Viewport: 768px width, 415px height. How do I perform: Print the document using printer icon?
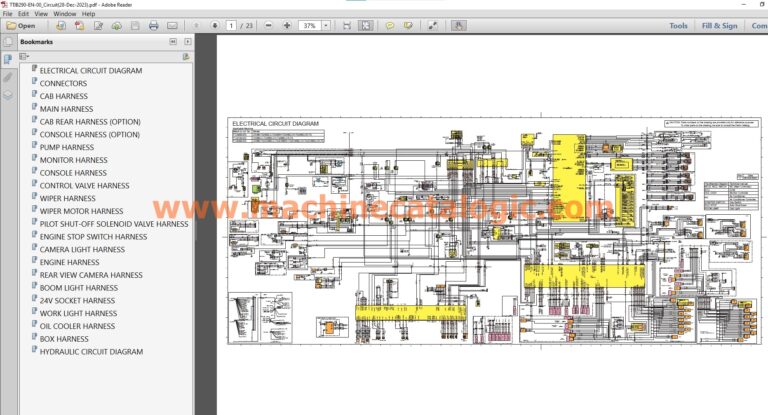click(x=154, y=25)
